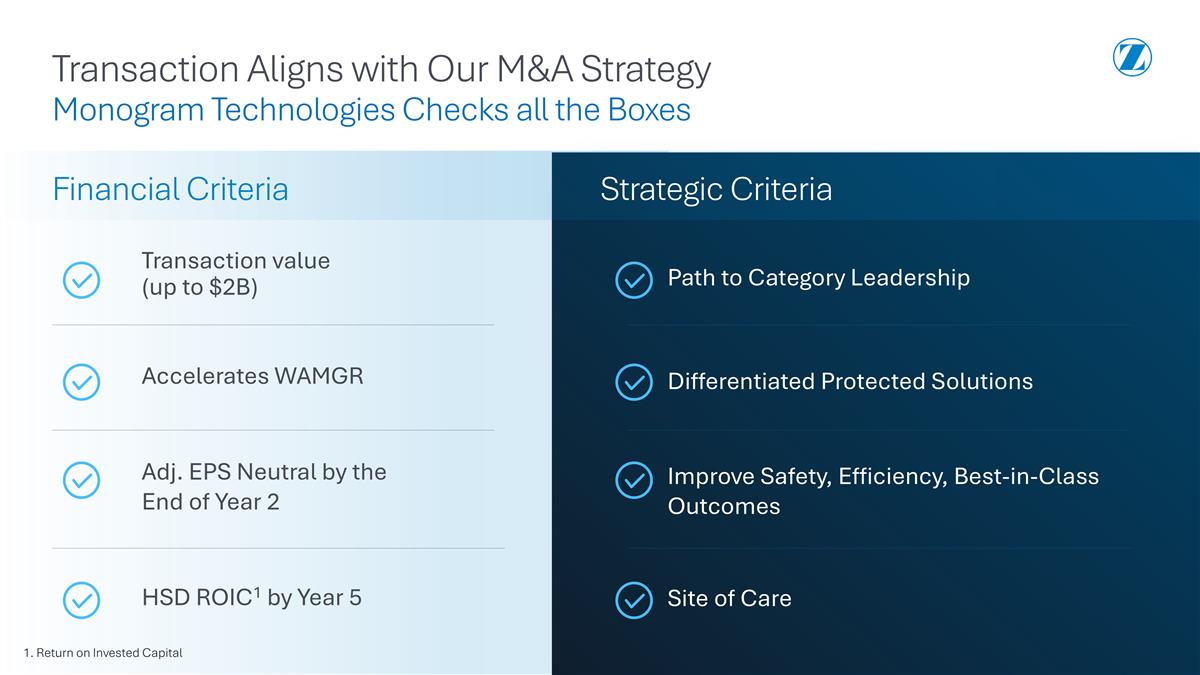Click the Site of Care text
Image resolution: width=1200 pixels, height=675 pixels.
pos(729,598)
